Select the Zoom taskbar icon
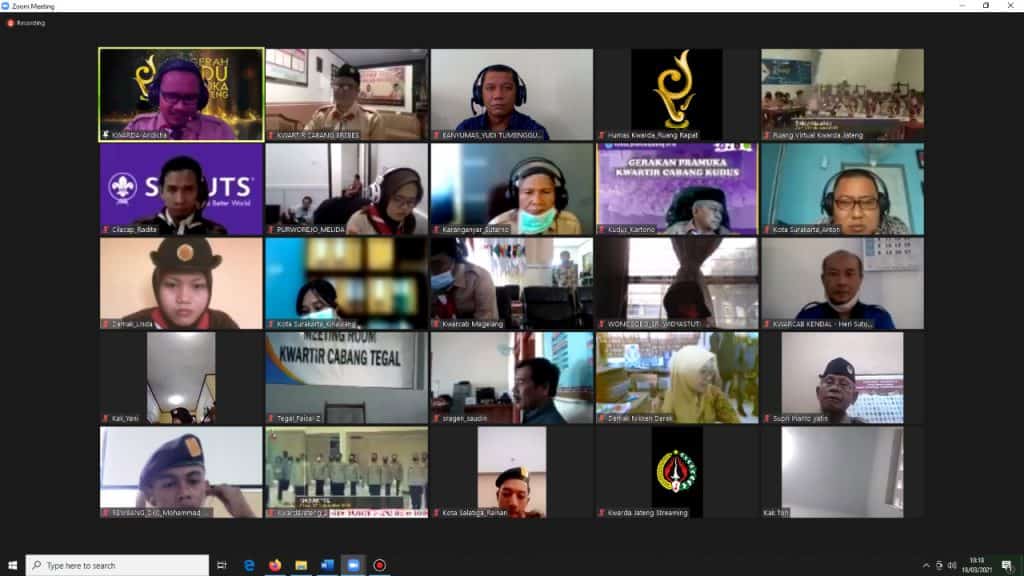Viewport: 1024px width, 576px height. (x=353, y=565)
